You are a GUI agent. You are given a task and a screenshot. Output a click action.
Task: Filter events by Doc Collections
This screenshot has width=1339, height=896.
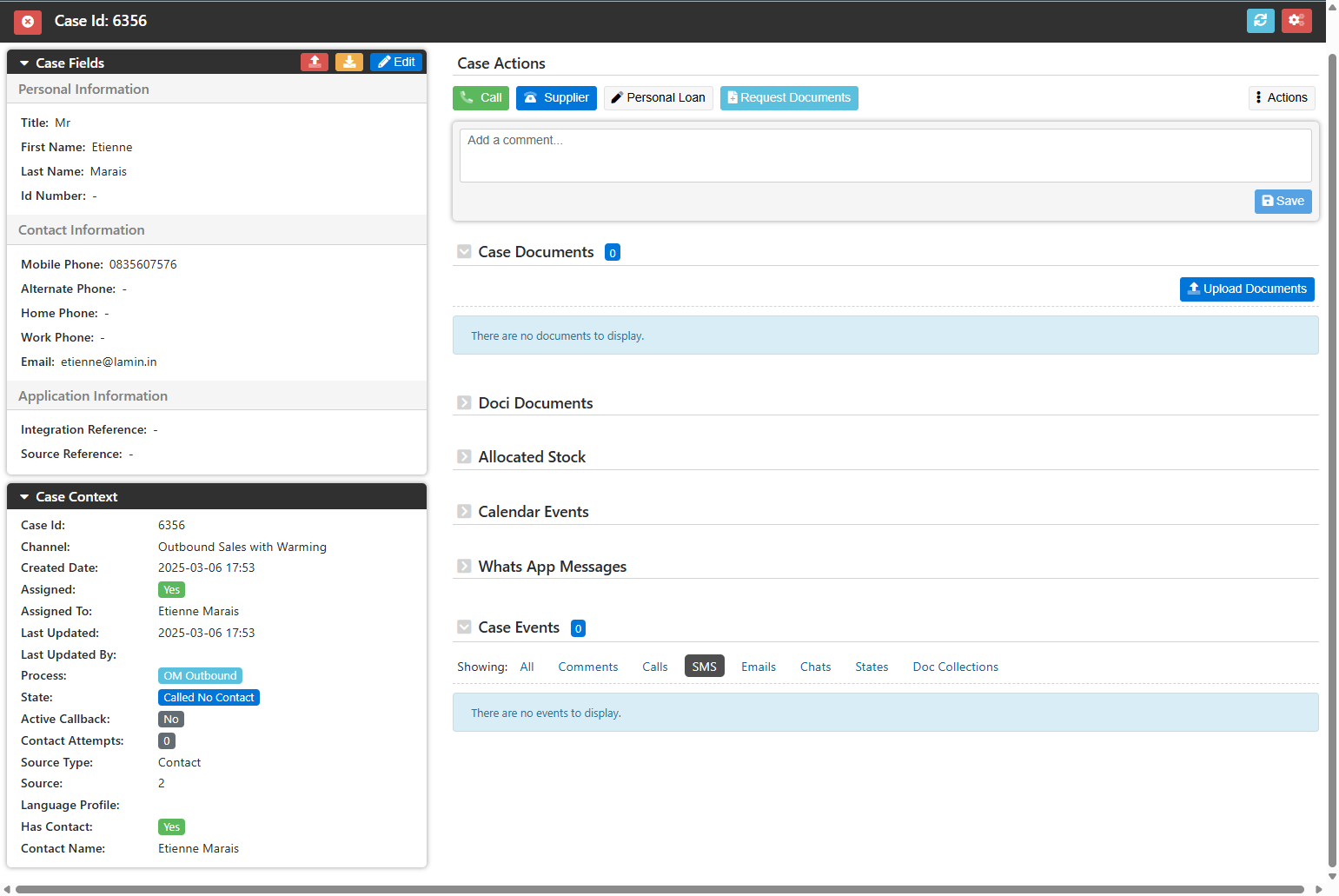click(x=956, y=667)
